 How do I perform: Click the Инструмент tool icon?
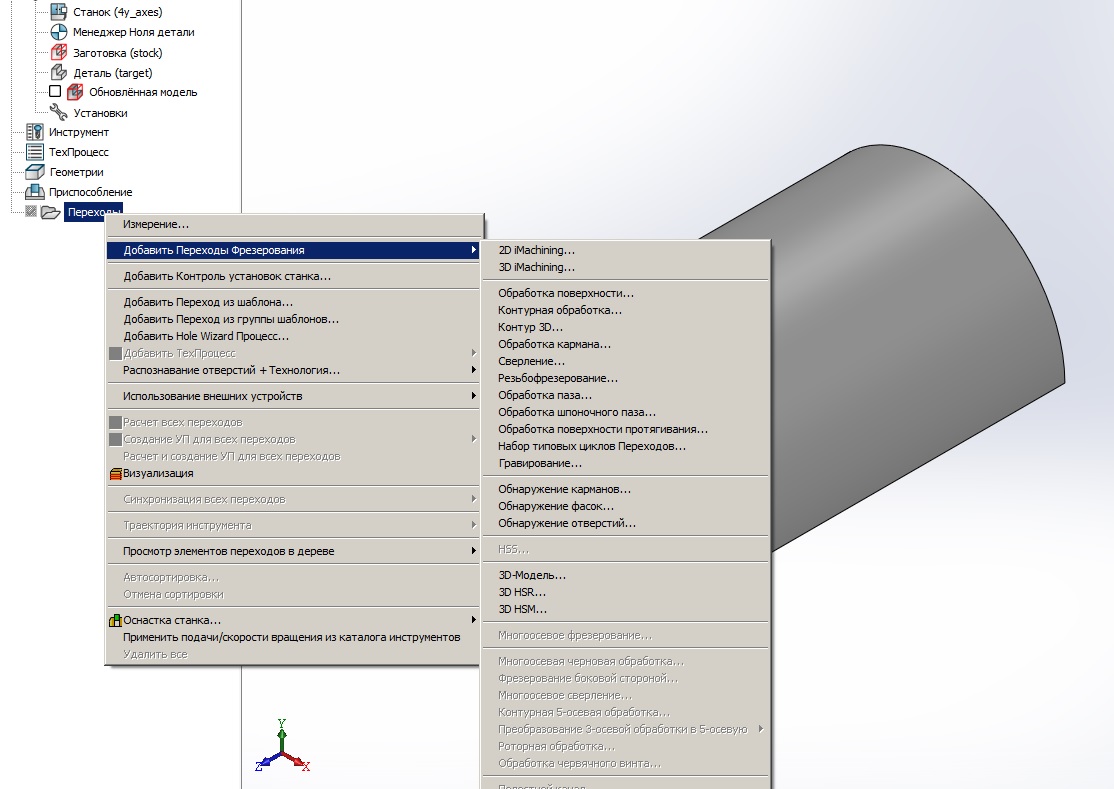(34, 132)
